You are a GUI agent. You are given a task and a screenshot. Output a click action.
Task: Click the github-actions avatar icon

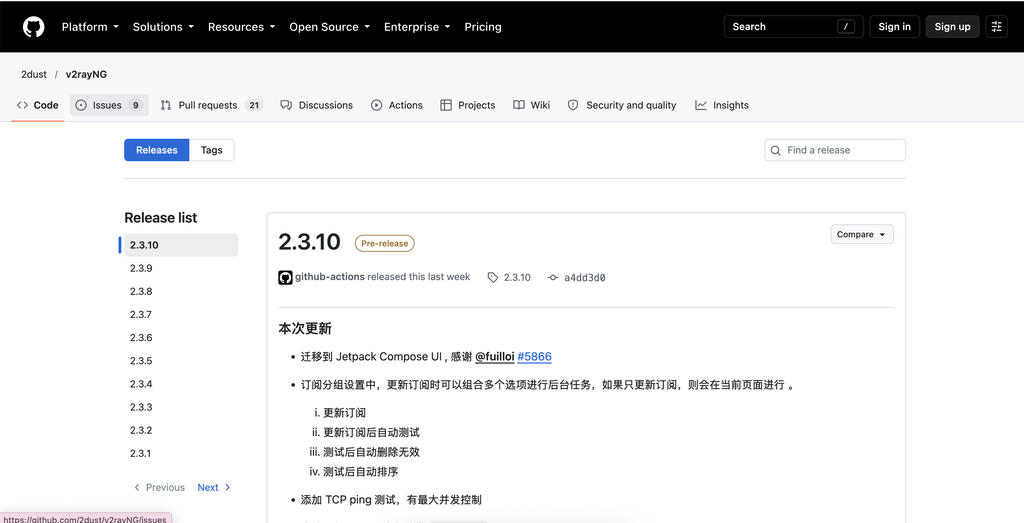click(285, 277)
